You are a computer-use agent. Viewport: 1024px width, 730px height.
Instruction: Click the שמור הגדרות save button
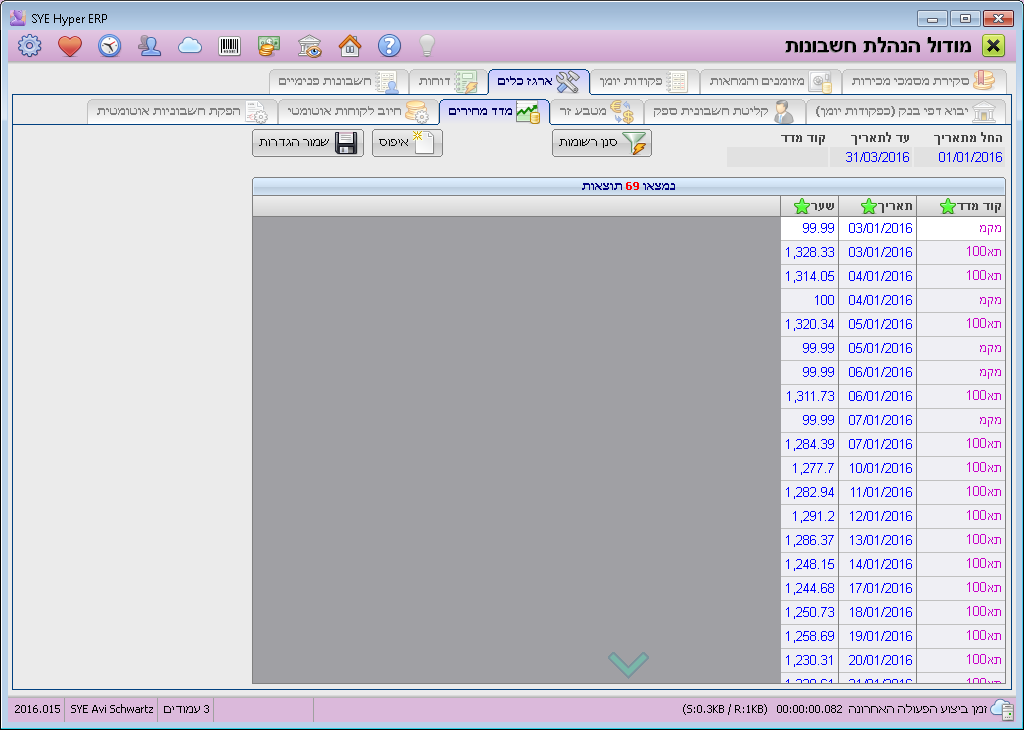coord(308,143)
